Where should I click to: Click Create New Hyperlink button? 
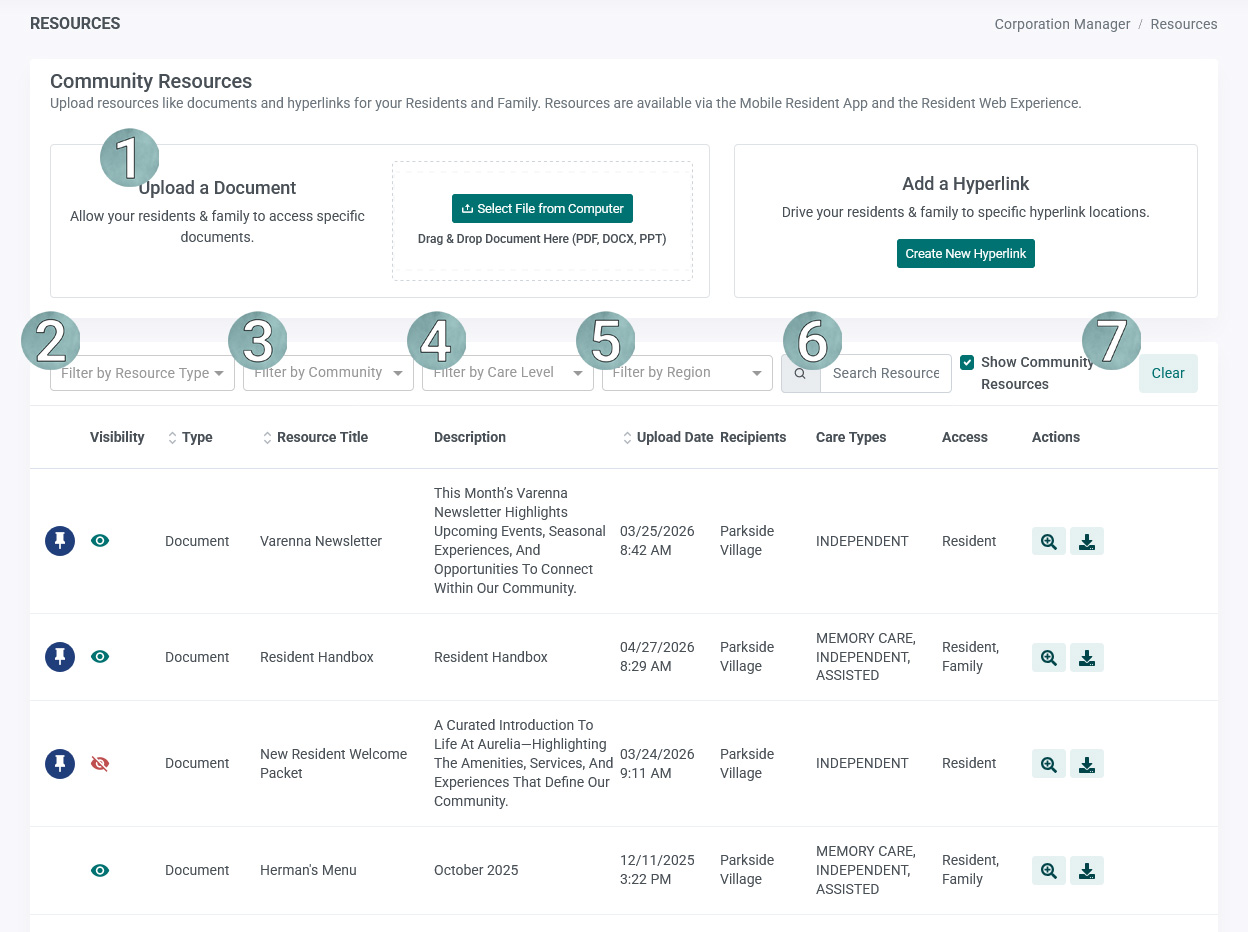[x=966, y=254]
